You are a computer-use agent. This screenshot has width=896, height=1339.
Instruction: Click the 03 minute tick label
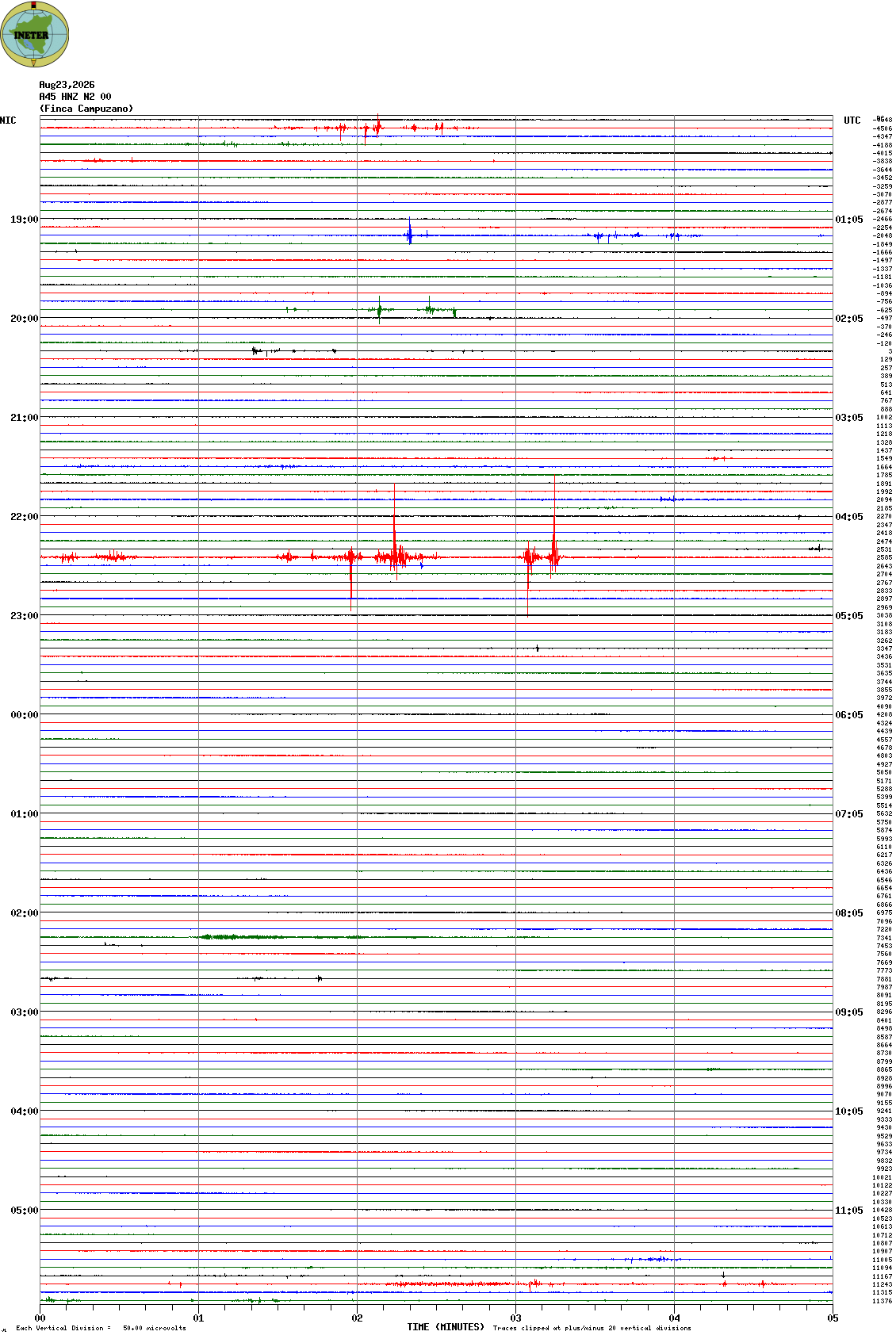coord(515,1319)
